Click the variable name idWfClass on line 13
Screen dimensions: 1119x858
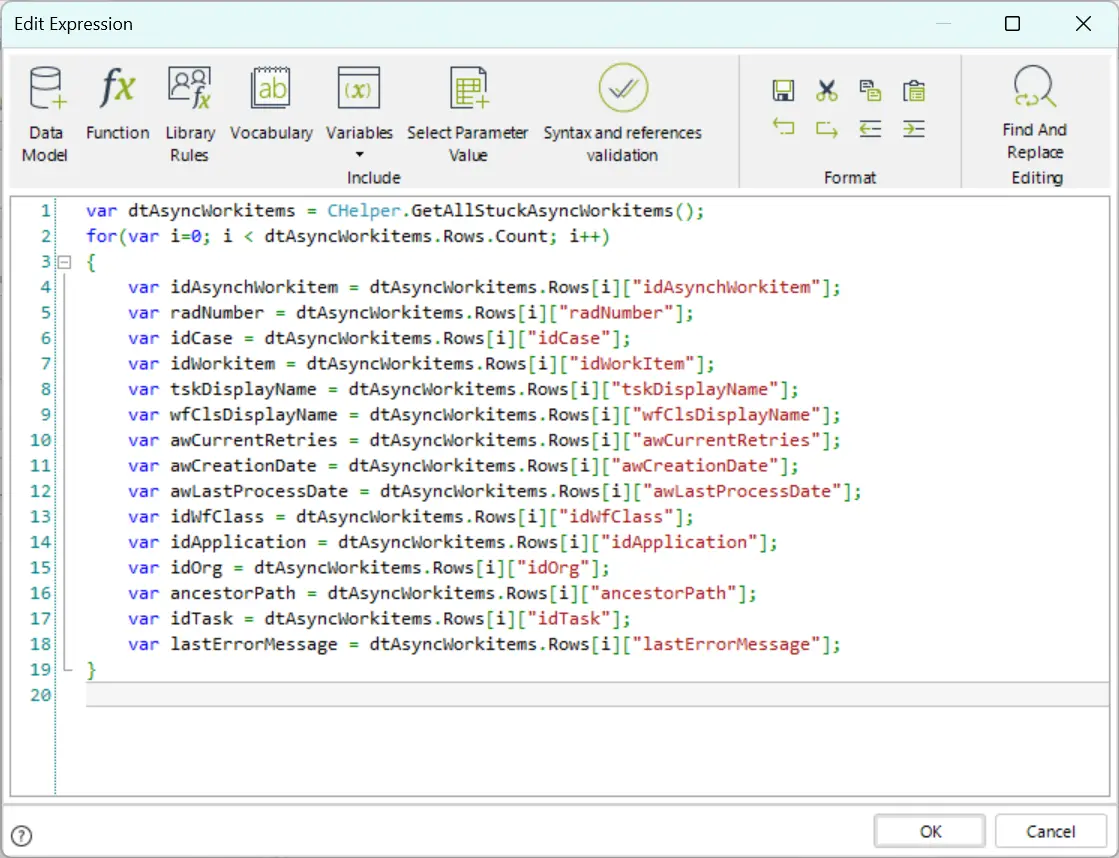tap(217, 517)
